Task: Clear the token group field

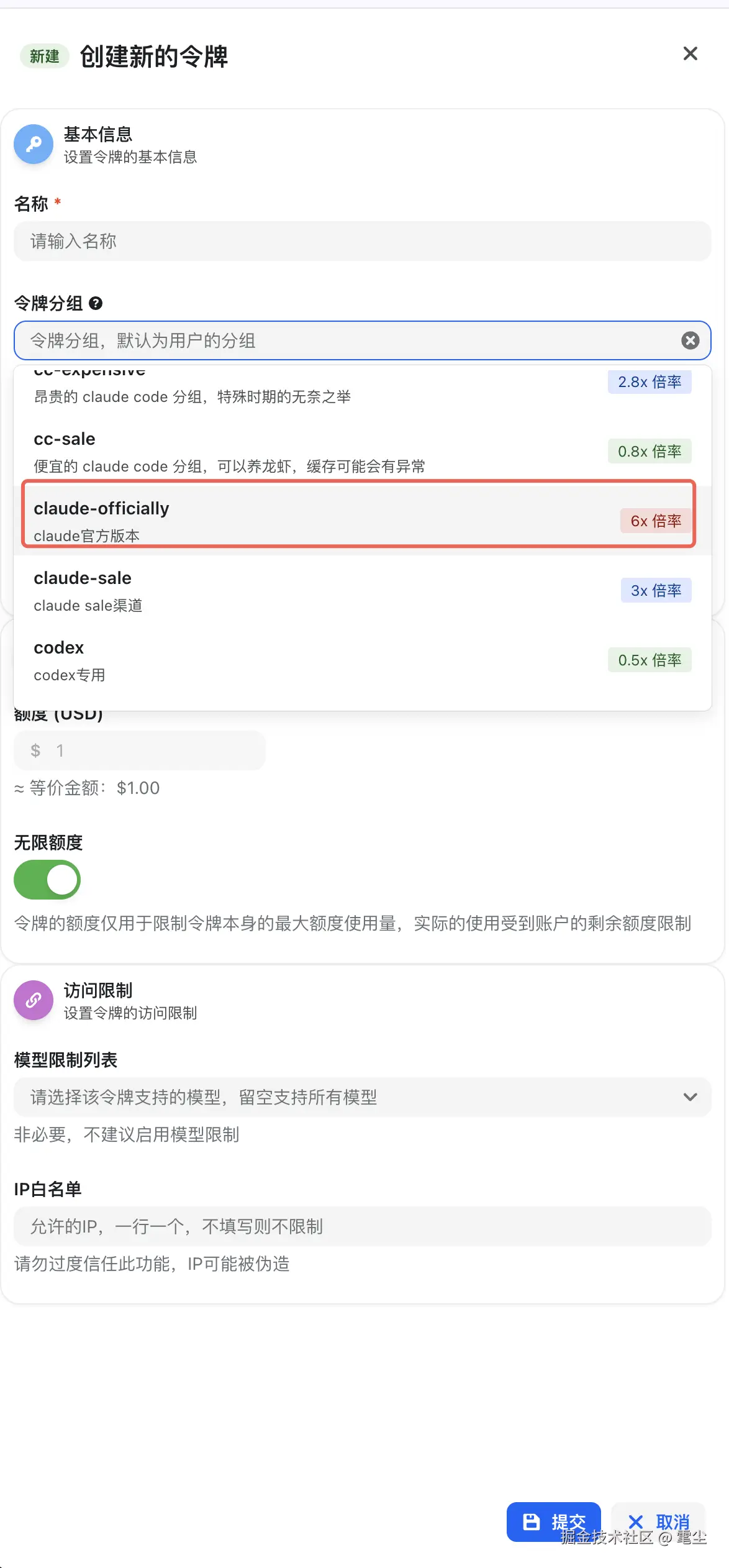Action: (x=690, y=340)
